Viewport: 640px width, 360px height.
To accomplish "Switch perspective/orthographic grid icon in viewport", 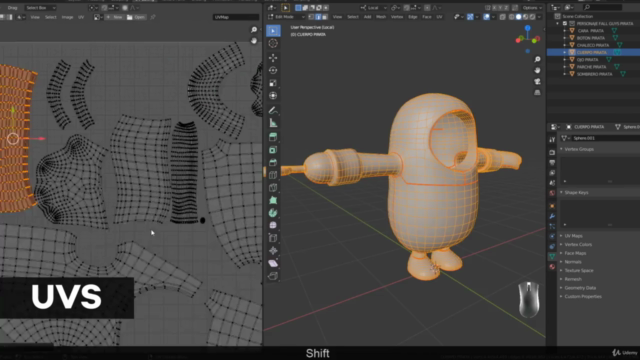I will point(537,93).
